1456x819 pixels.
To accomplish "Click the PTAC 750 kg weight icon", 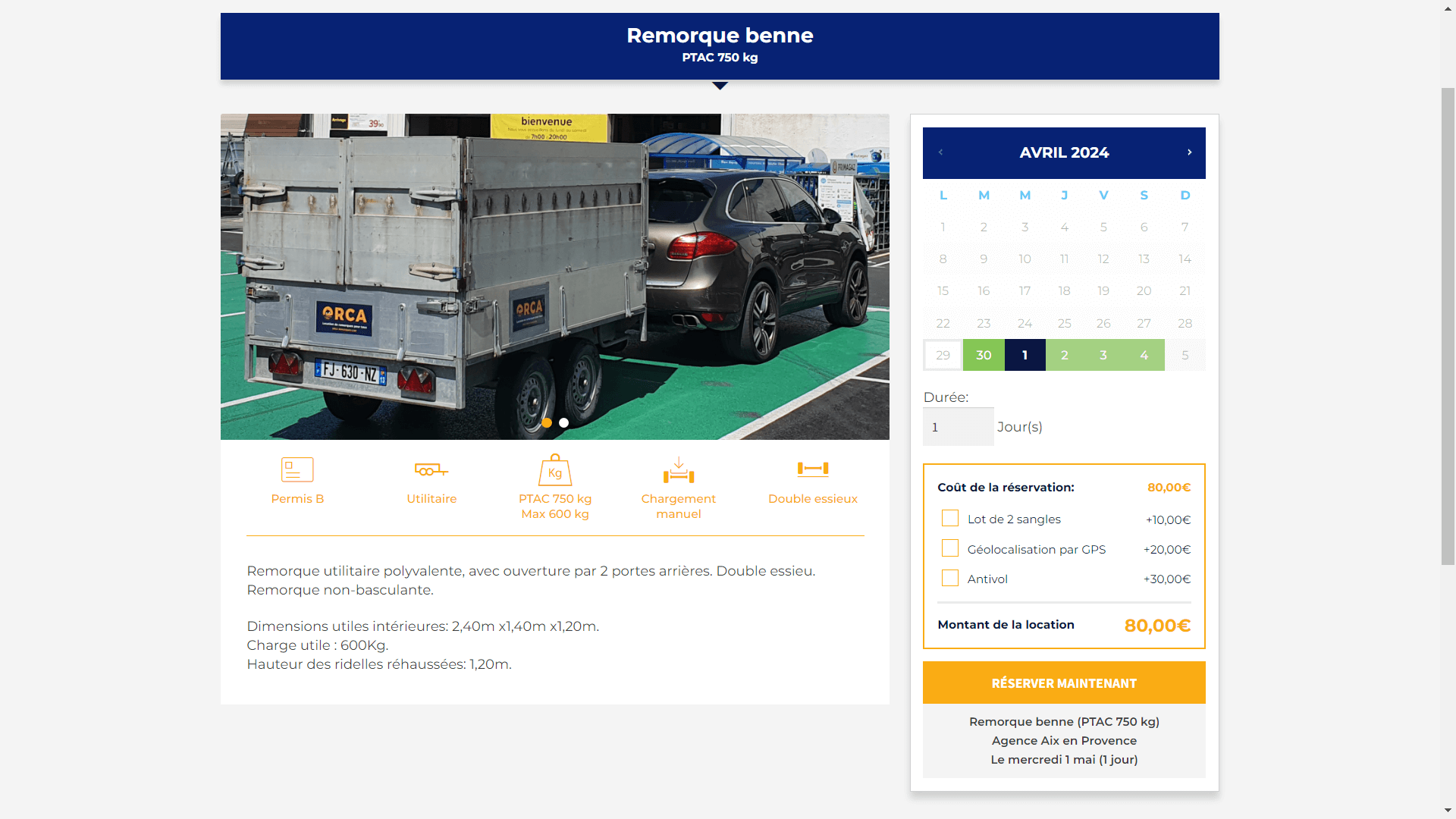I will pos(555,470).
